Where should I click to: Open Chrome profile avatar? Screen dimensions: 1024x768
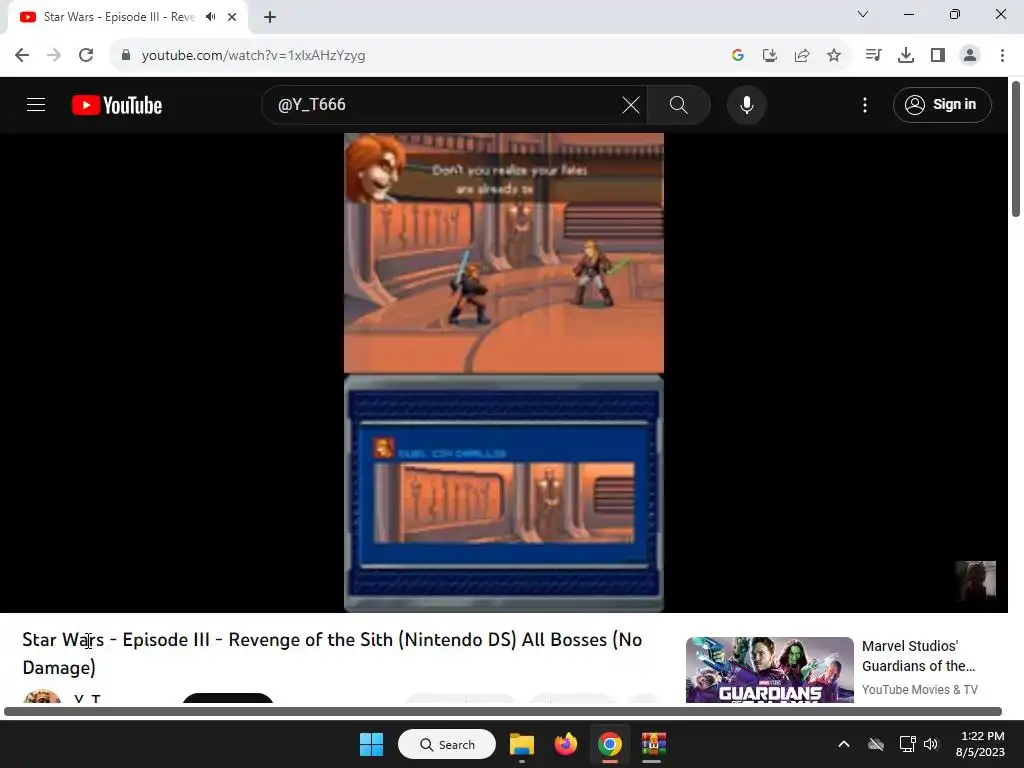click(x=970, y=56)
